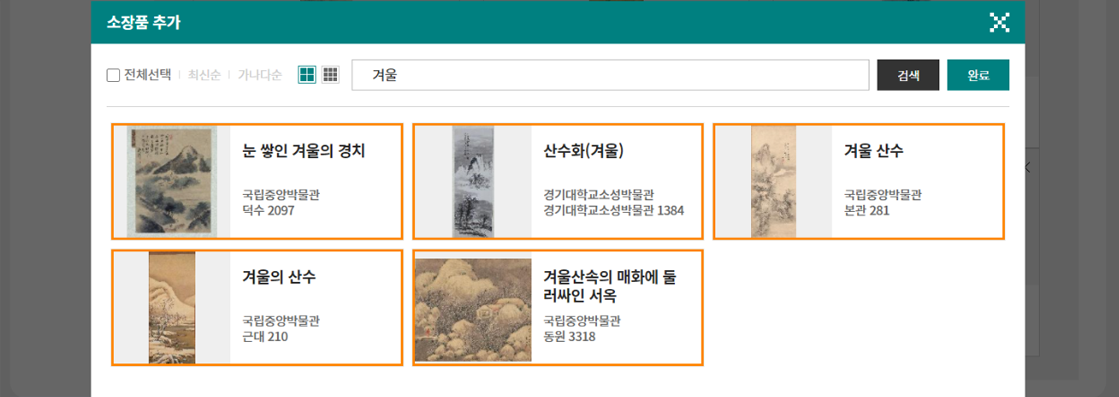1119x397 pixels.
Task: Select thumbnail of 산수화(겨울)
Action: (x=472, y=181)
